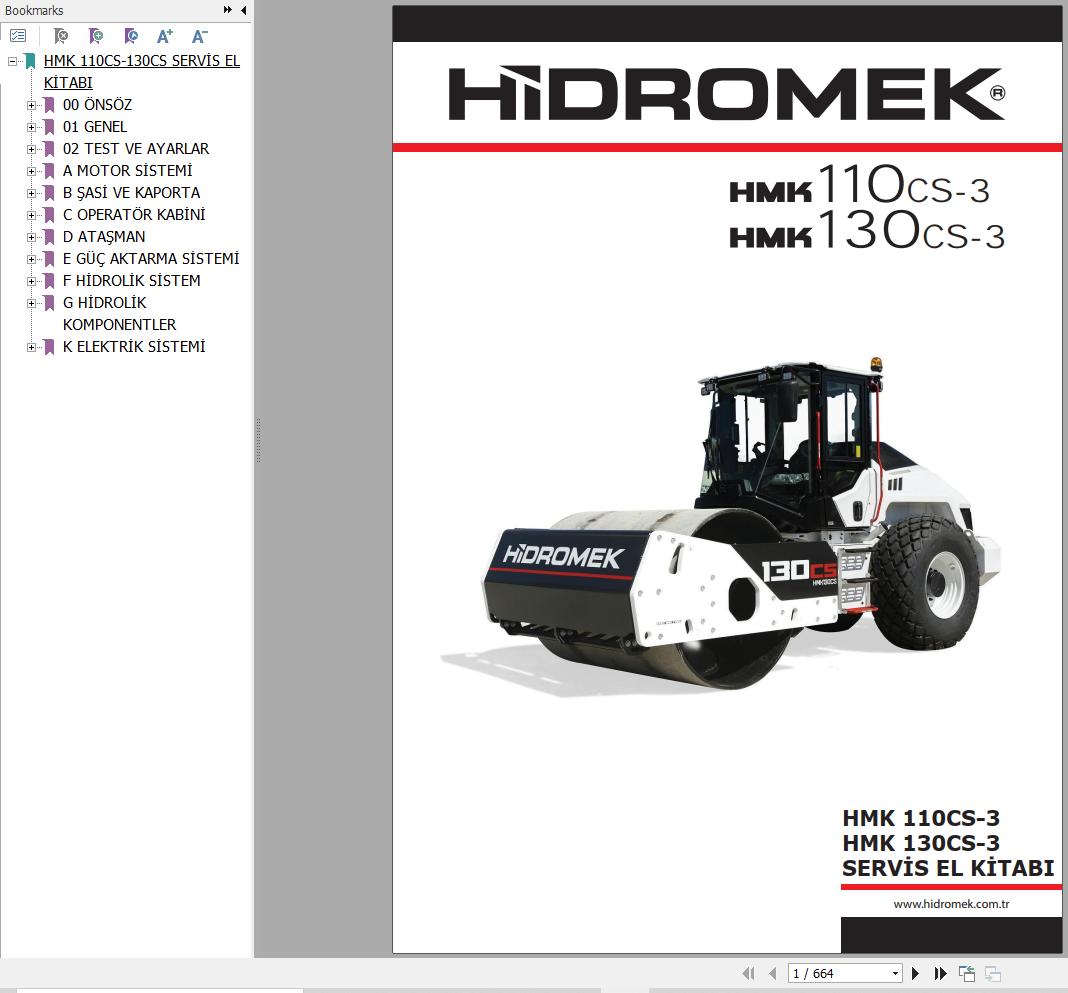Select the 02 TEST VE AYARLAR bookmark
This screenshot has height=993, width=1068.
136,149
